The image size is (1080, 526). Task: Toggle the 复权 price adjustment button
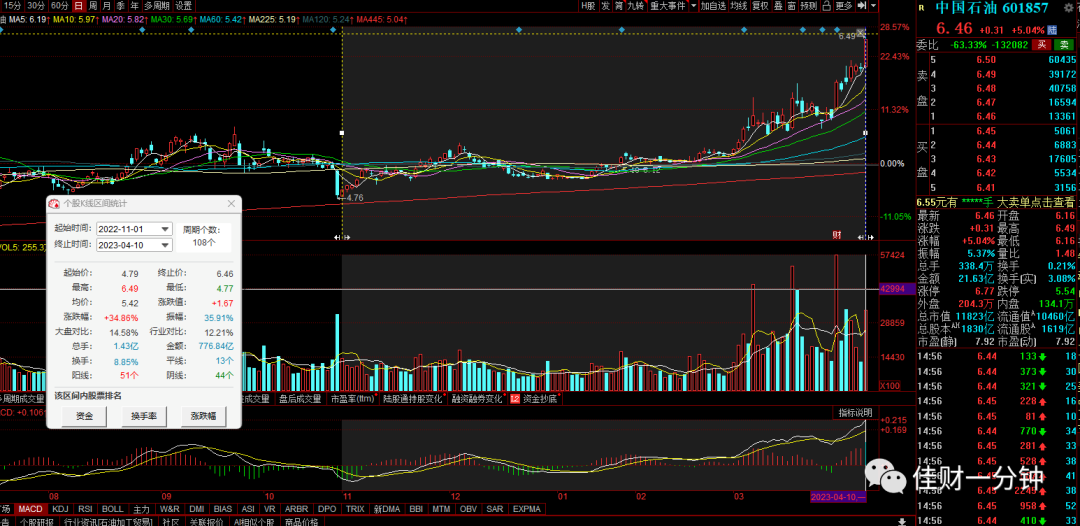(760, 6)
